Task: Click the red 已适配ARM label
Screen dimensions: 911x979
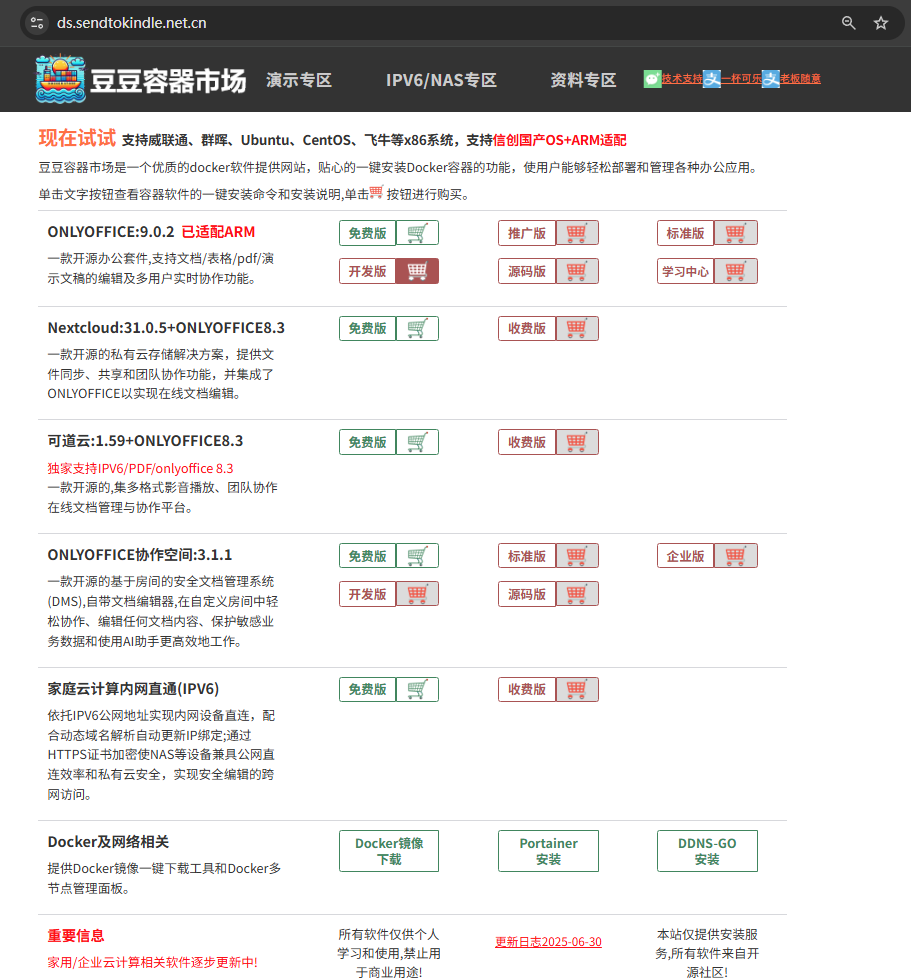Action: coord(219,232)
